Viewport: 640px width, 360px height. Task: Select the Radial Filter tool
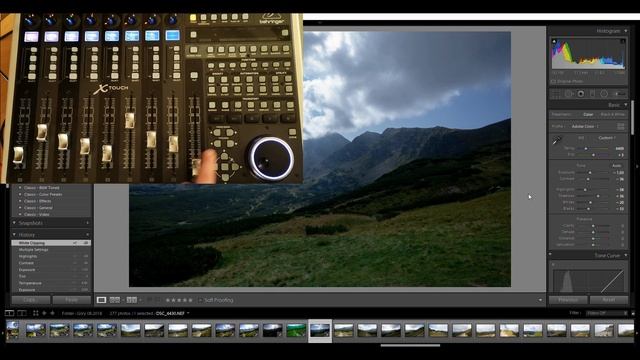604,94
